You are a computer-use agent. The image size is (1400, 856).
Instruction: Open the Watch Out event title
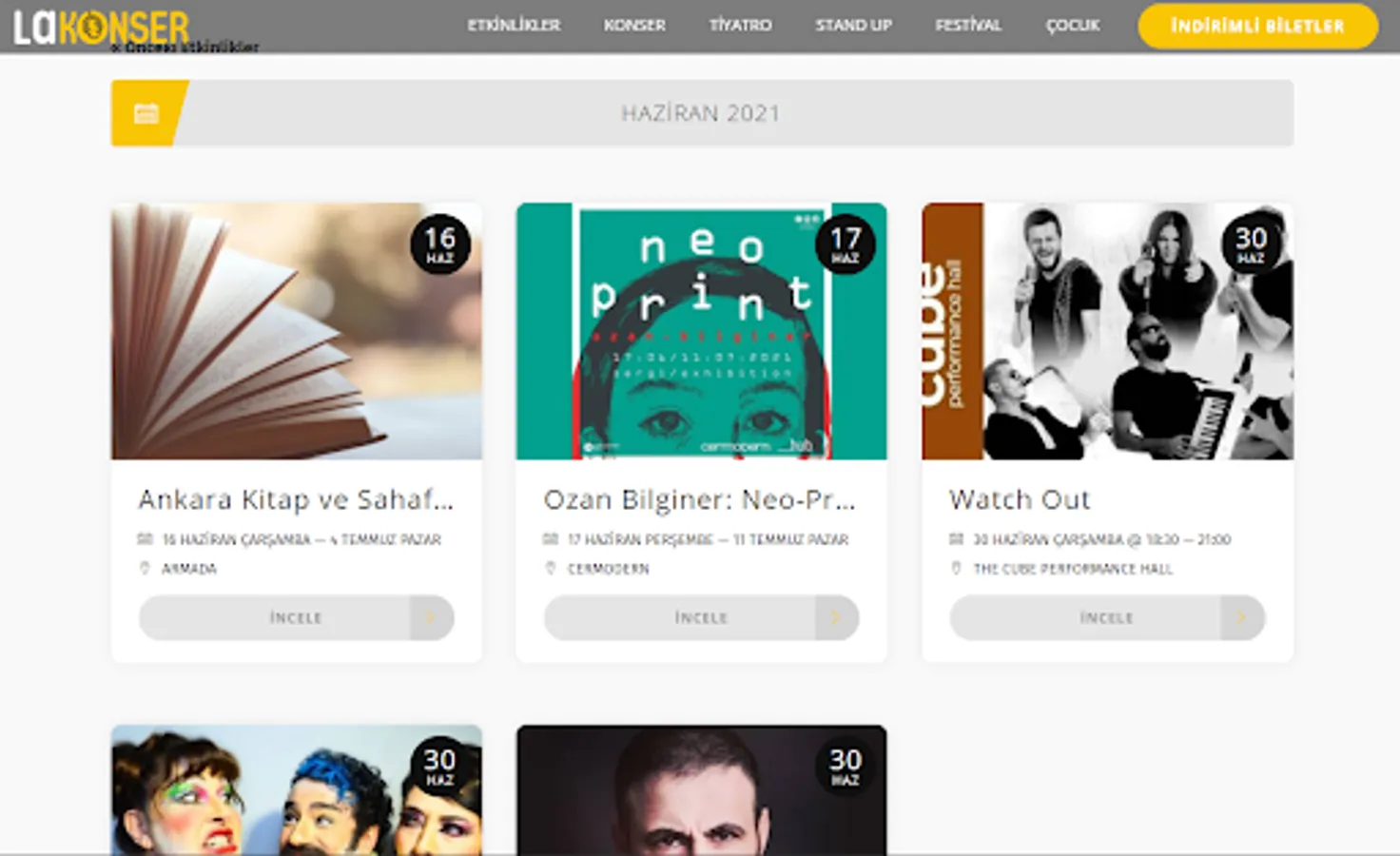pos(1020,499)
